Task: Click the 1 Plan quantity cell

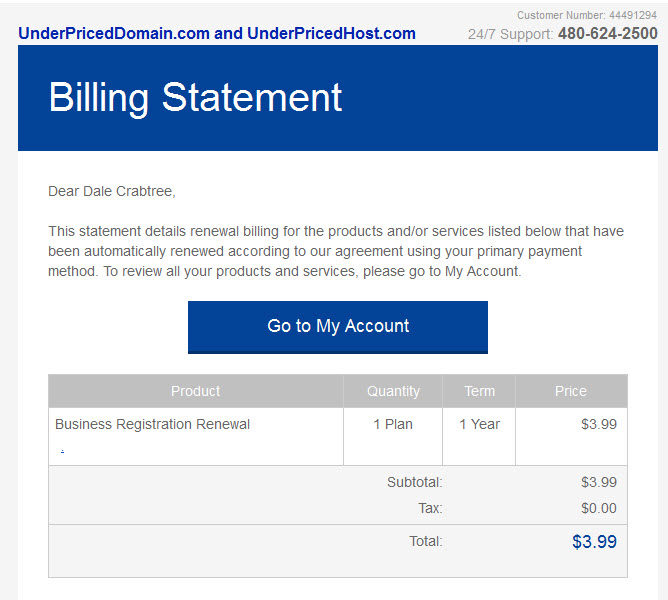Action: point(393,424)
